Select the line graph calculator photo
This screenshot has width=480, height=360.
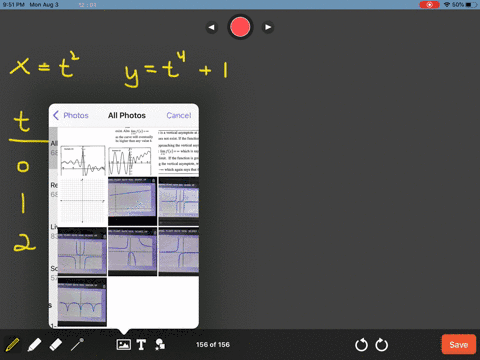click(x=132, y=201)
